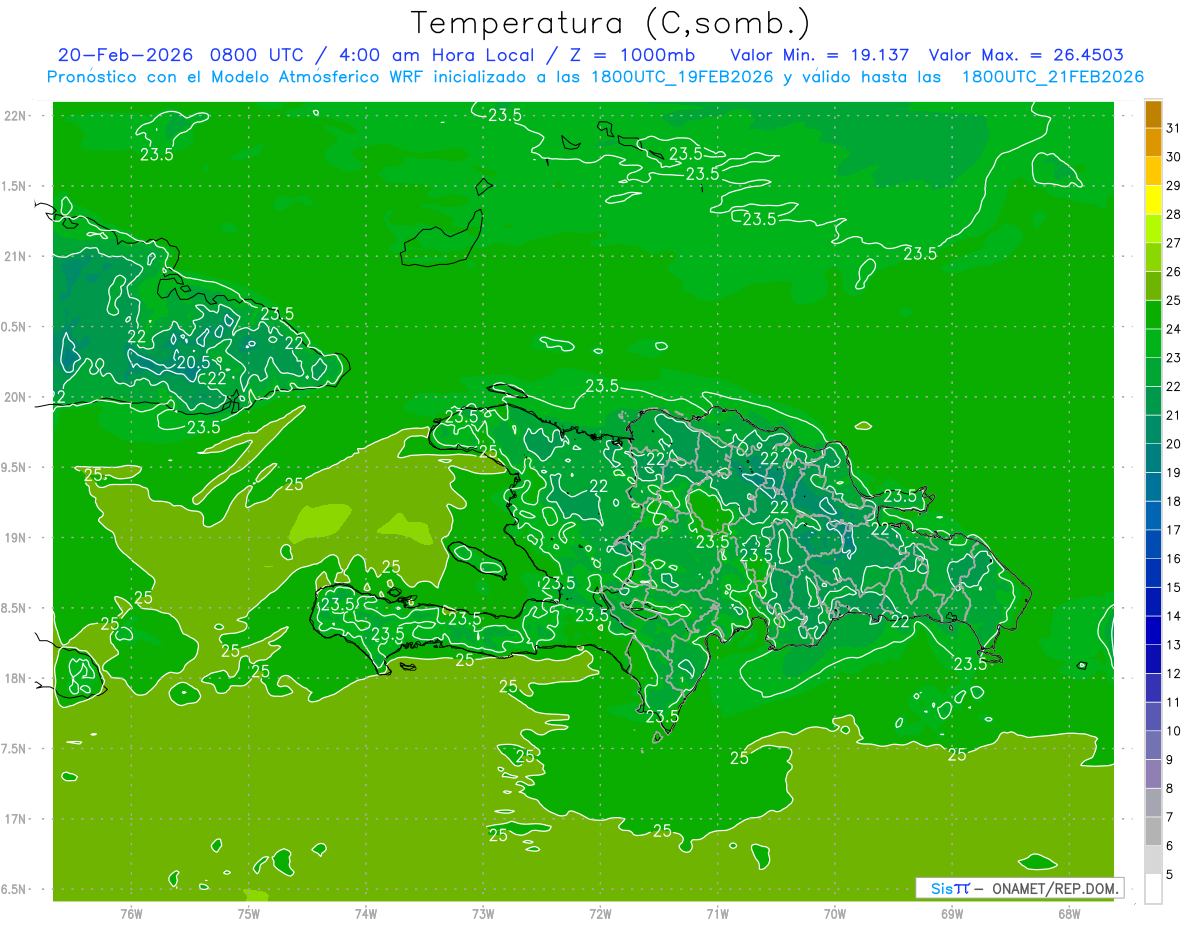Screen dimensions: 1200x927
Task: Pick the lime swatch between 26 and 27
Action: click(1153, 257)
